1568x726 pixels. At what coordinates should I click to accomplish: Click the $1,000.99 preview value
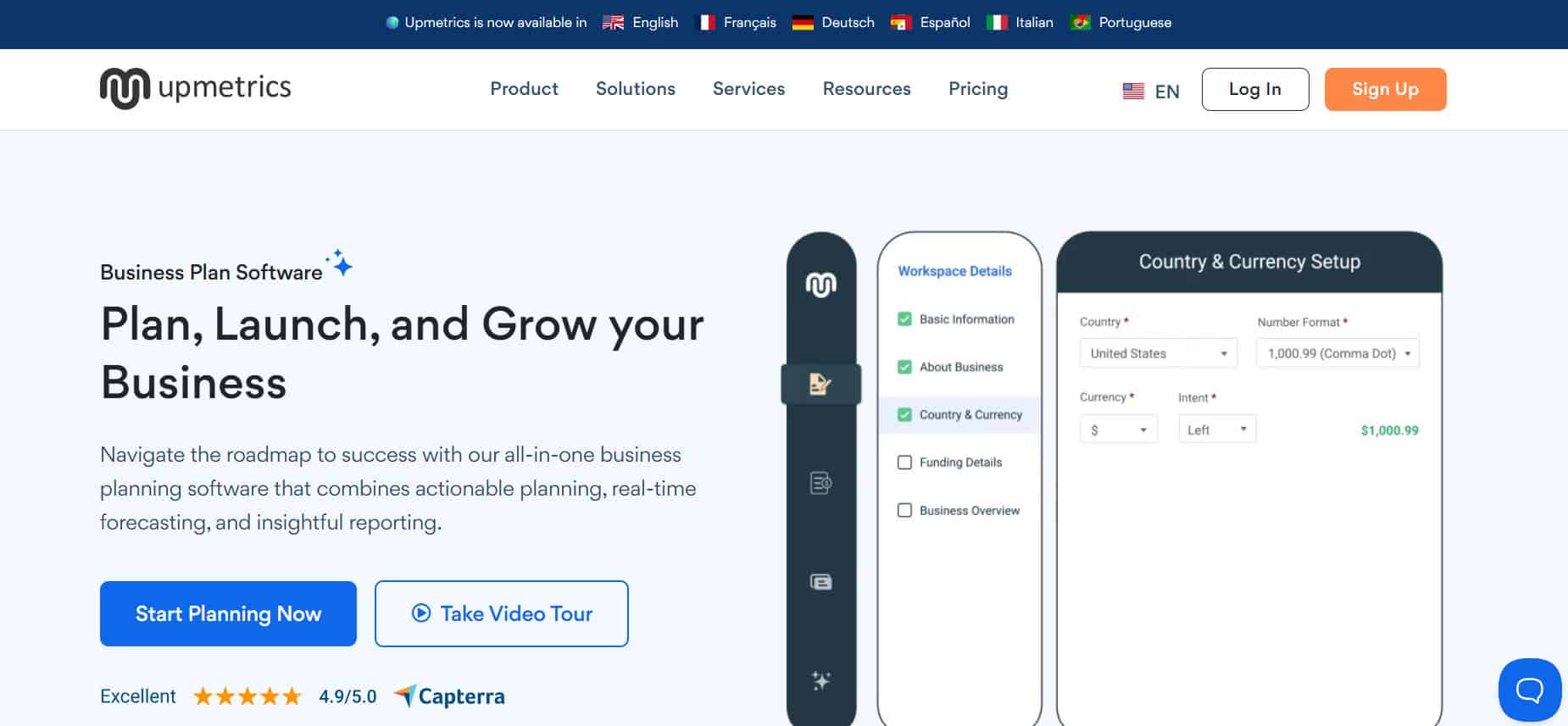pyautogui.click(x=1389, y=430)
